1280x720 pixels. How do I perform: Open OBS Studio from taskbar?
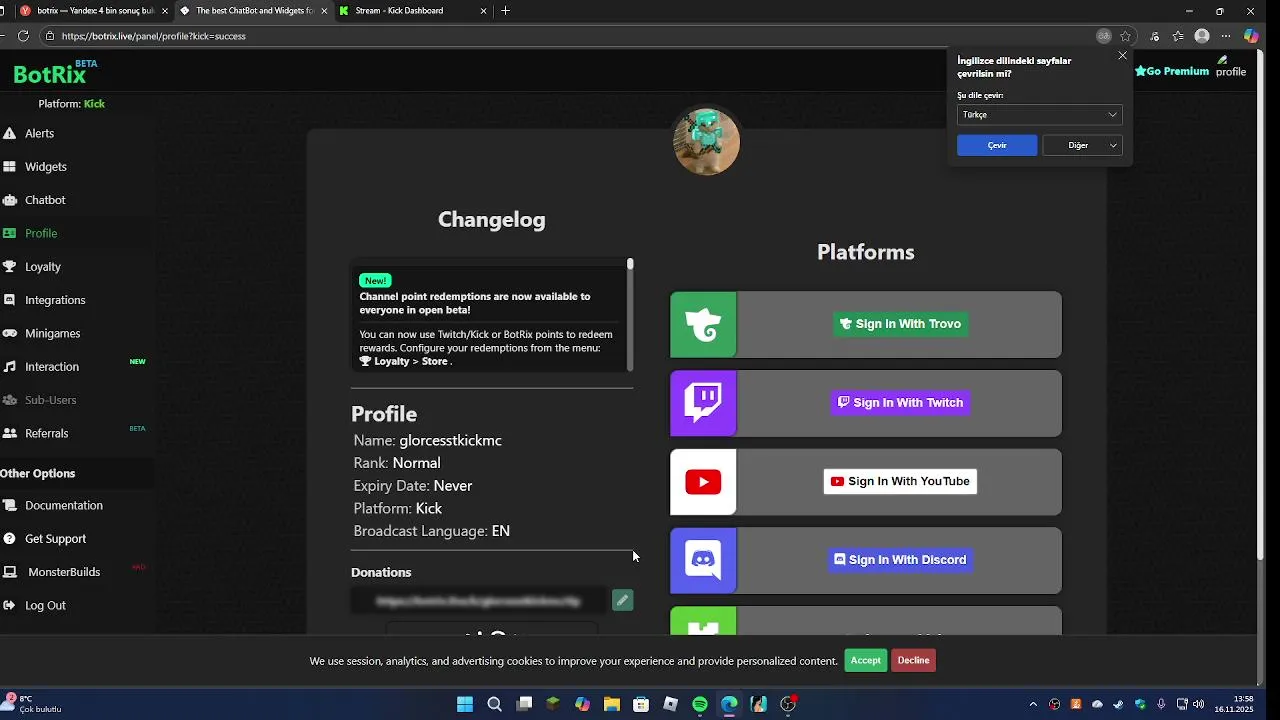(788, 704)
